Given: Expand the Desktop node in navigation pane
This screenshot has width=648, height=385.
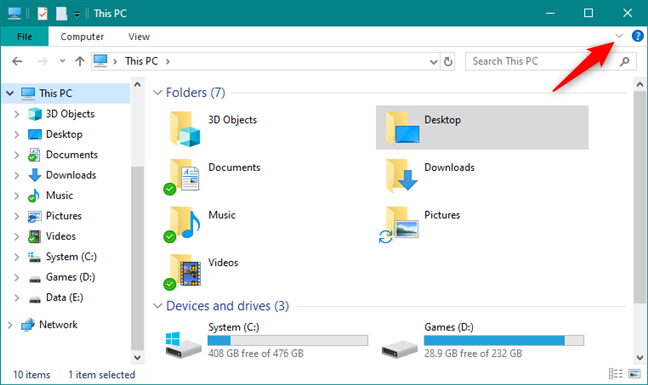Looking at the screenshot, I should 17,134.
